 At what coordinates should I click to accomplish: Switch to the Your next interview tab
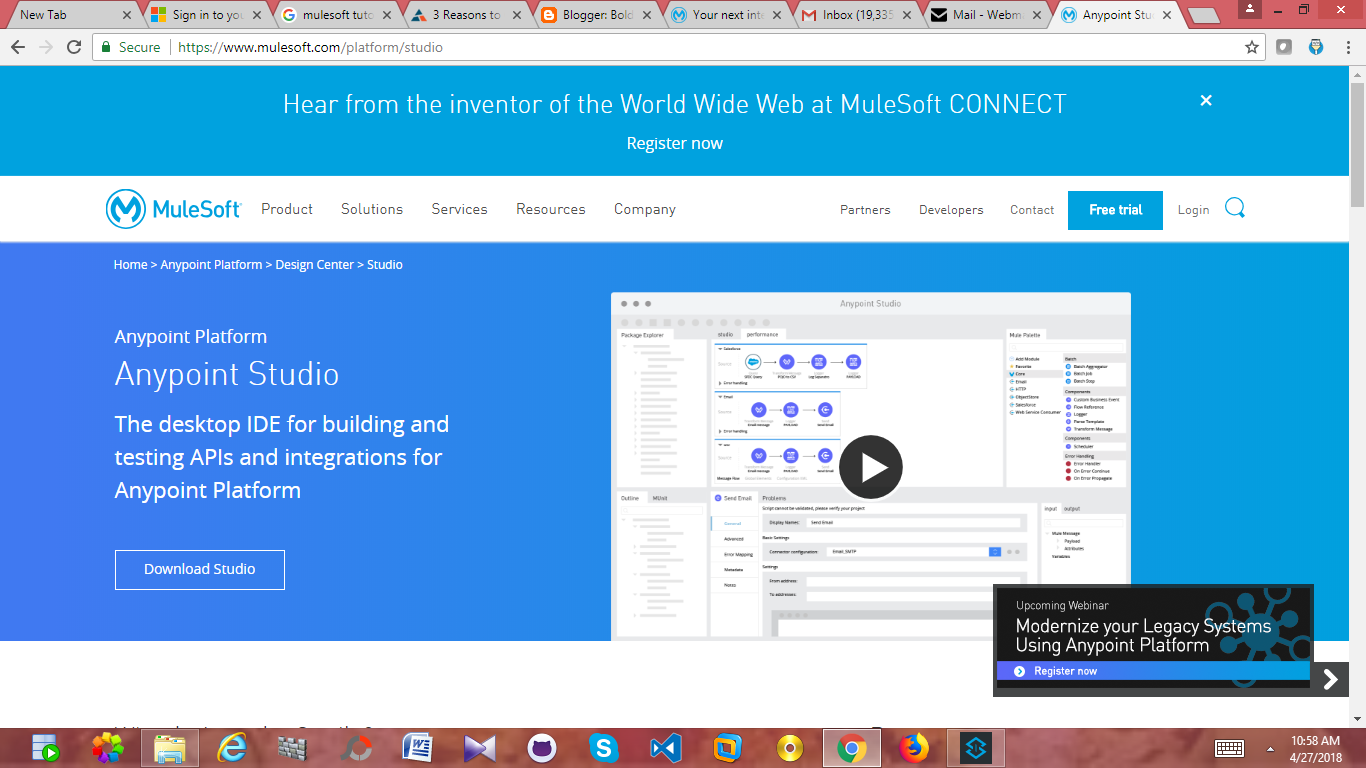tap(725, 15)
